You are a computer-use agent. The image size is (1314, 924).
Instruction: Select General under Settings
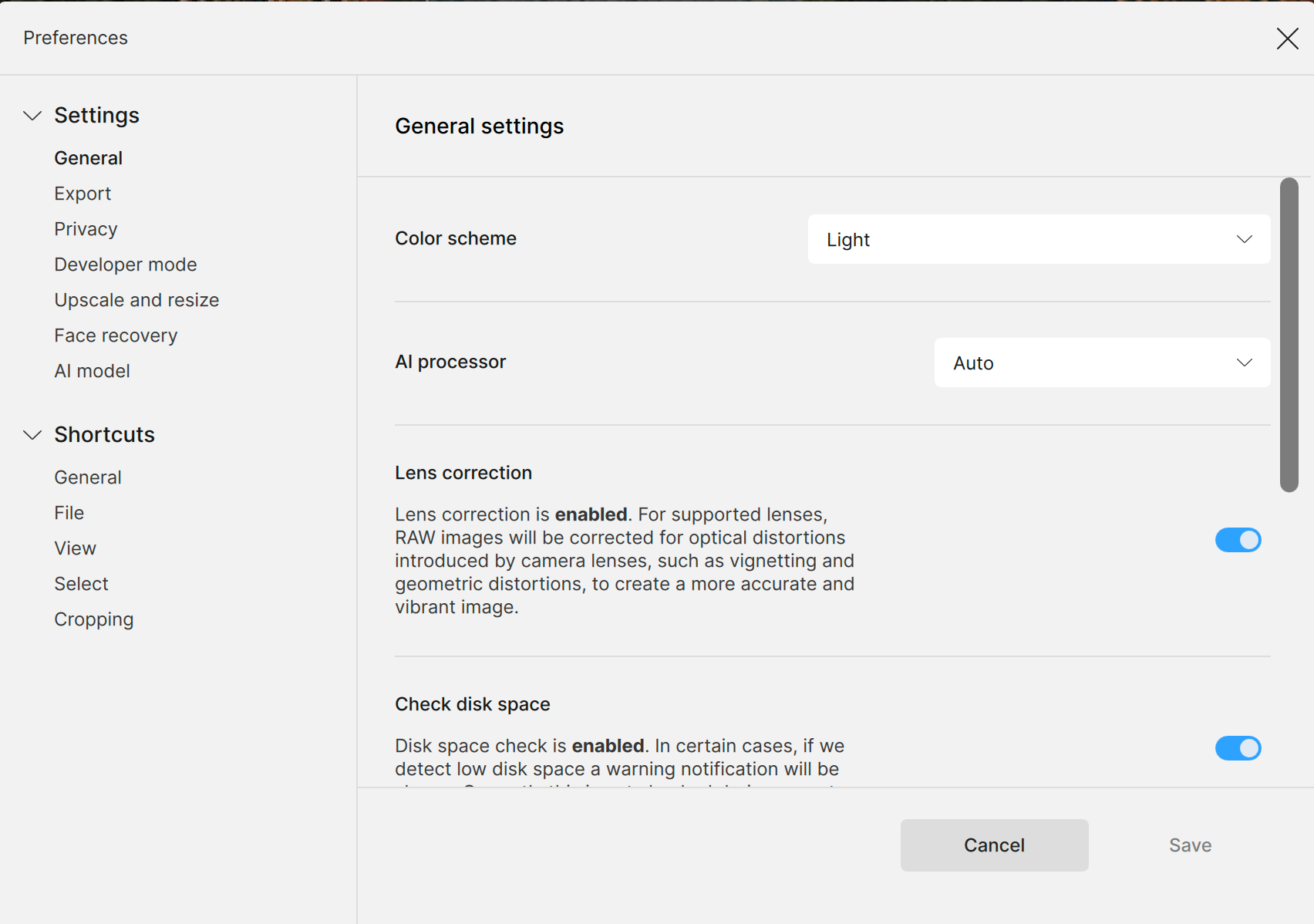click(88, 158)
